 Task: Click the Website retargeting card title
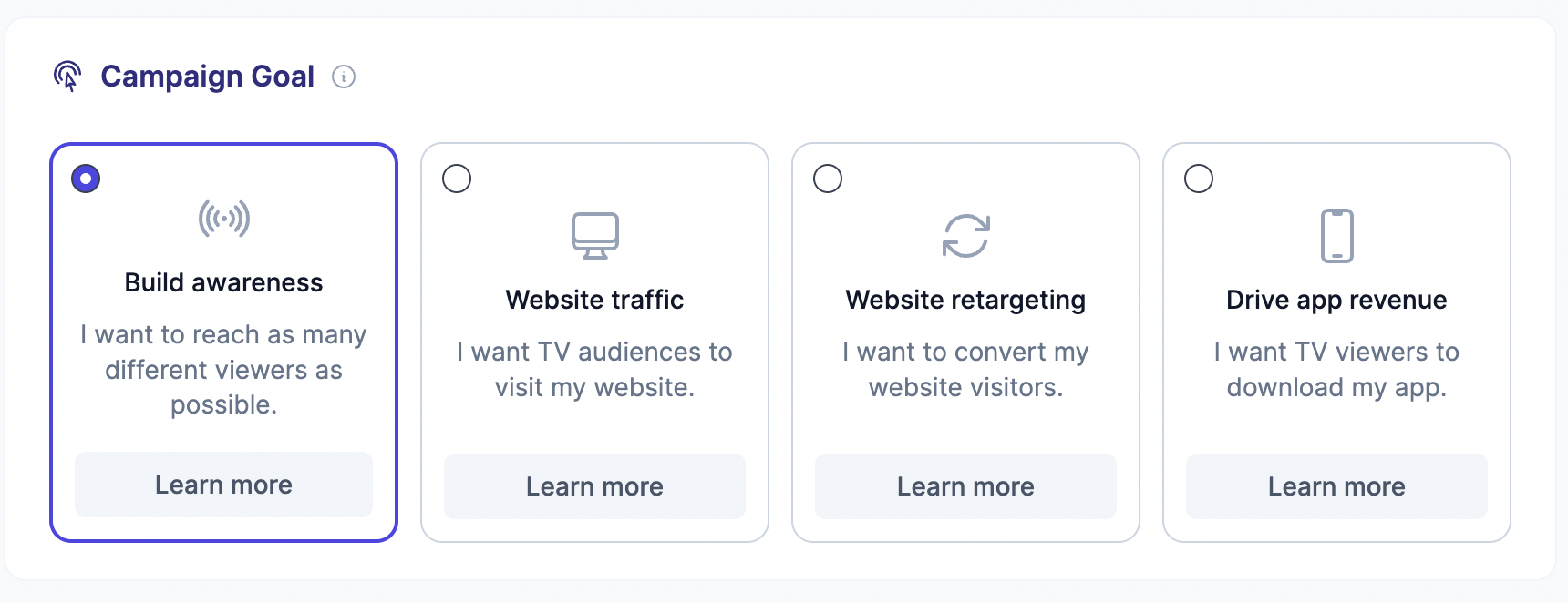966,301
